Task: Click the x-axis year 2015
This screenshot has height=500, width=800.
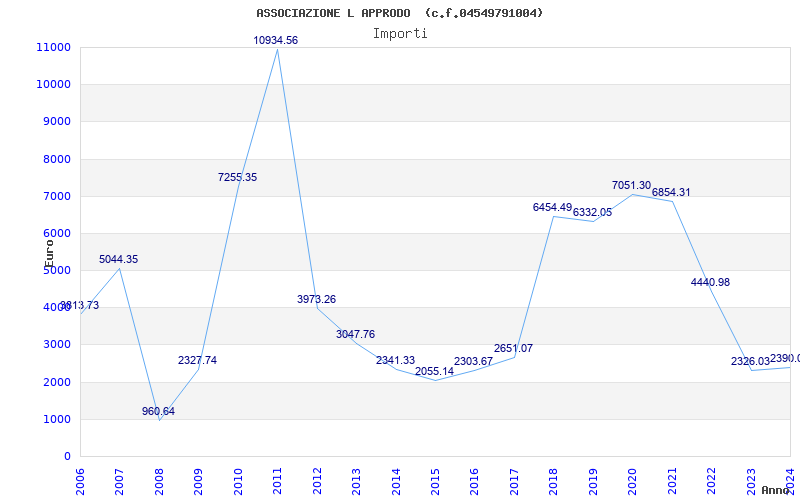Action: [x=435, y=481]
